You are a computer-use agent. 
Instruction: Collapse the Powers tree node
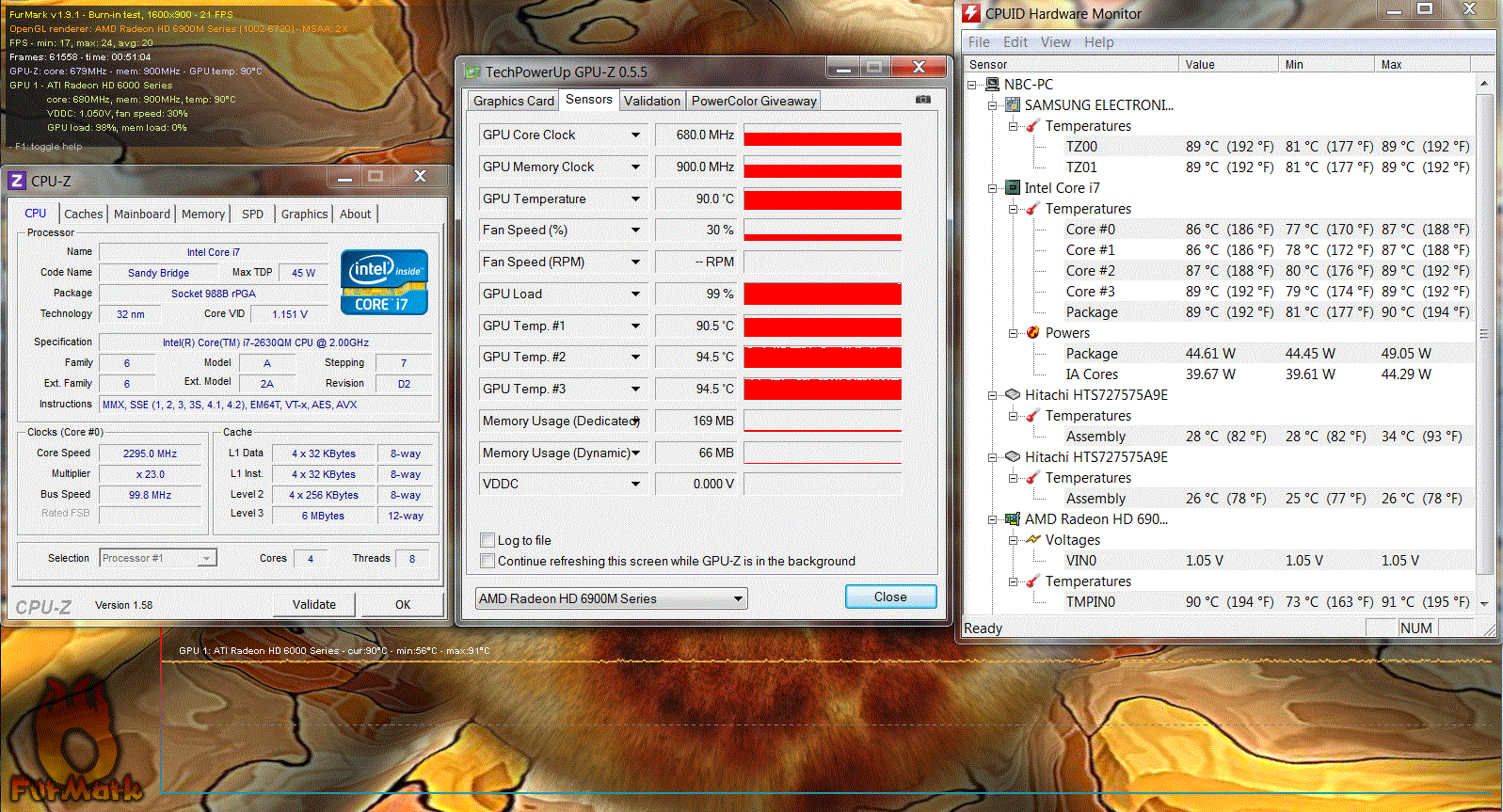pos(1014,333)
